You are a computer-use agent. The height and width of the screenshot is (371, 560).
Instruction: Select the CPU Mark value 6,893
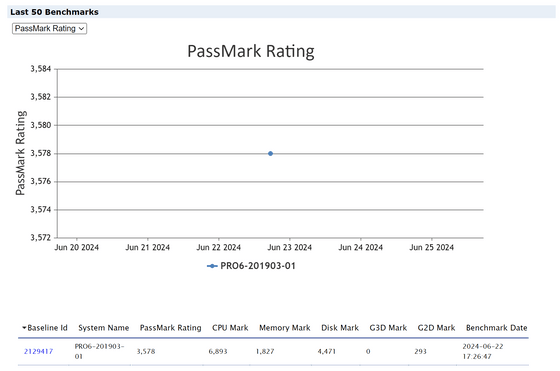pyautogui.click(x=218, y=351)
